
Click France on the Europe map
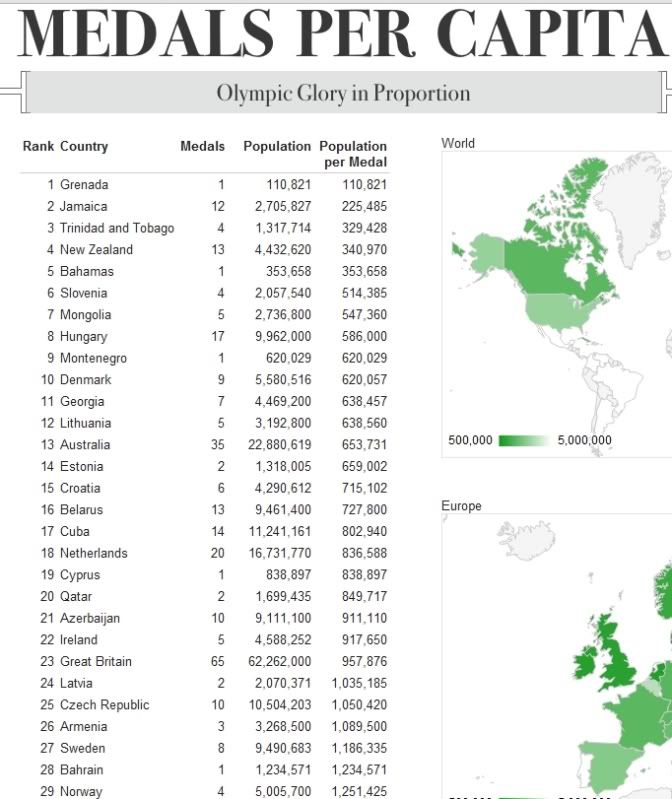645,722
